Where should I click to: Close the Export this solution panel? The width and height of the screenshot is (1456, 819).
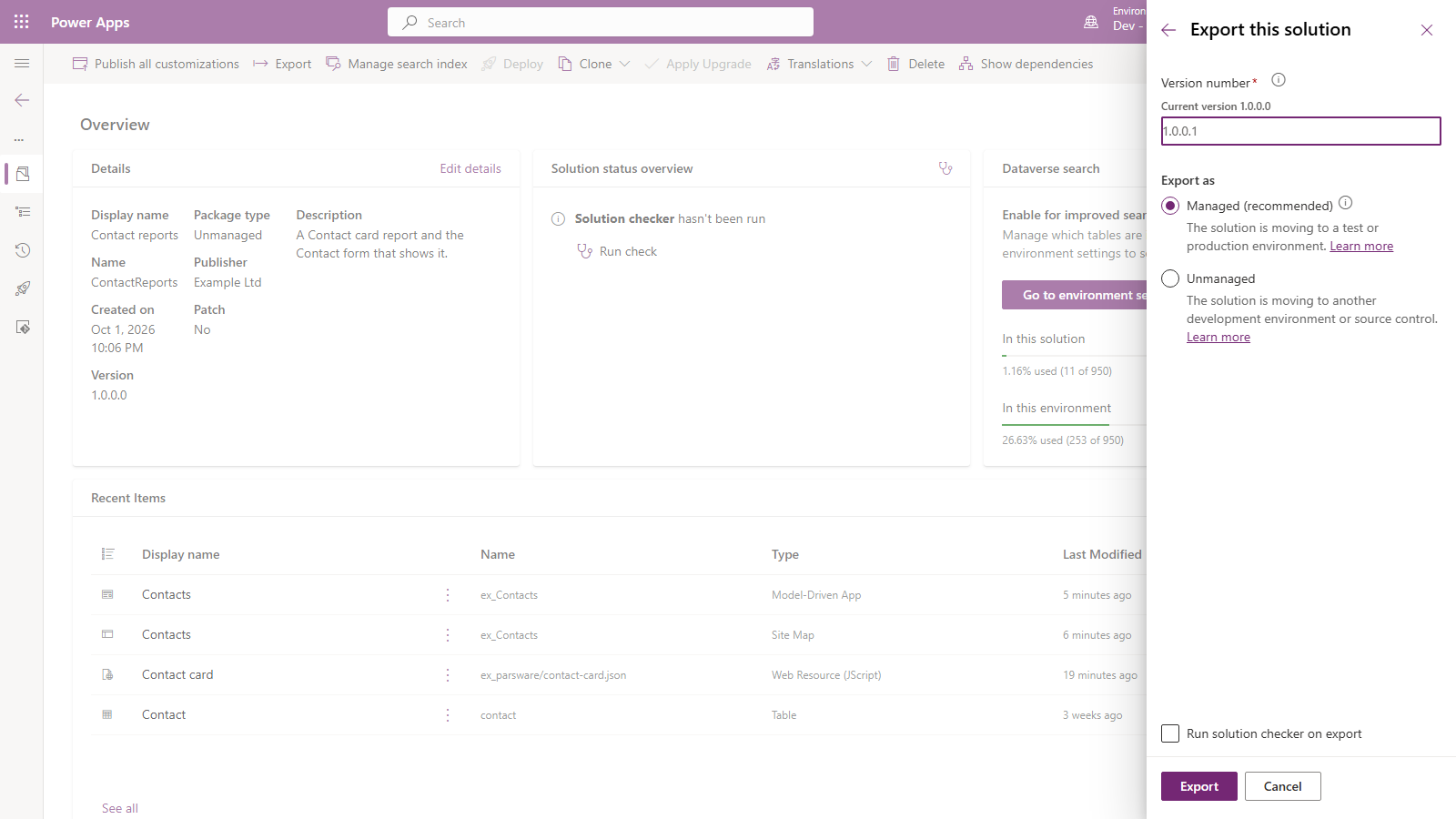click(x=1427, y=30)
